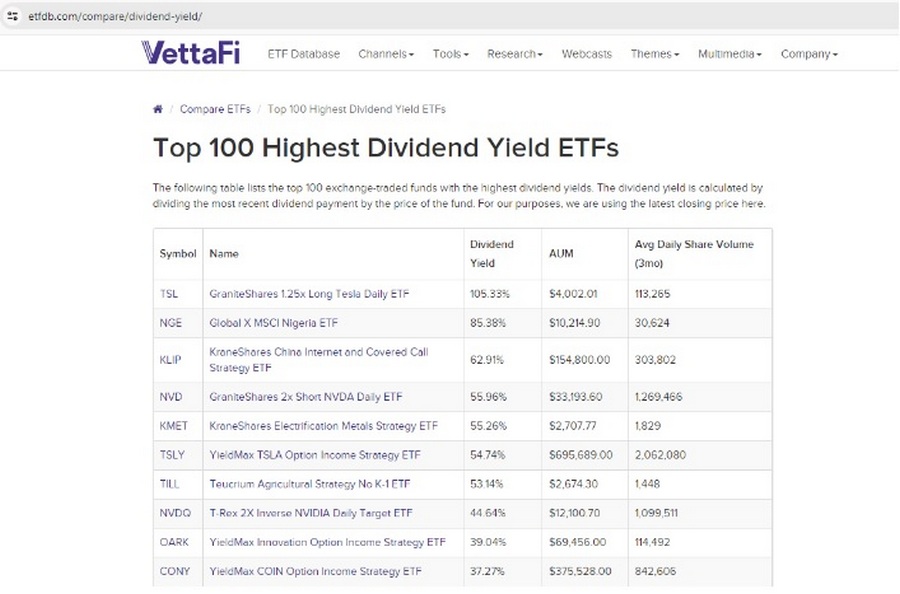This screenshot has width=900, height=594.
Task: Expand the Multimedia dropdown
Action: [727, 55]
